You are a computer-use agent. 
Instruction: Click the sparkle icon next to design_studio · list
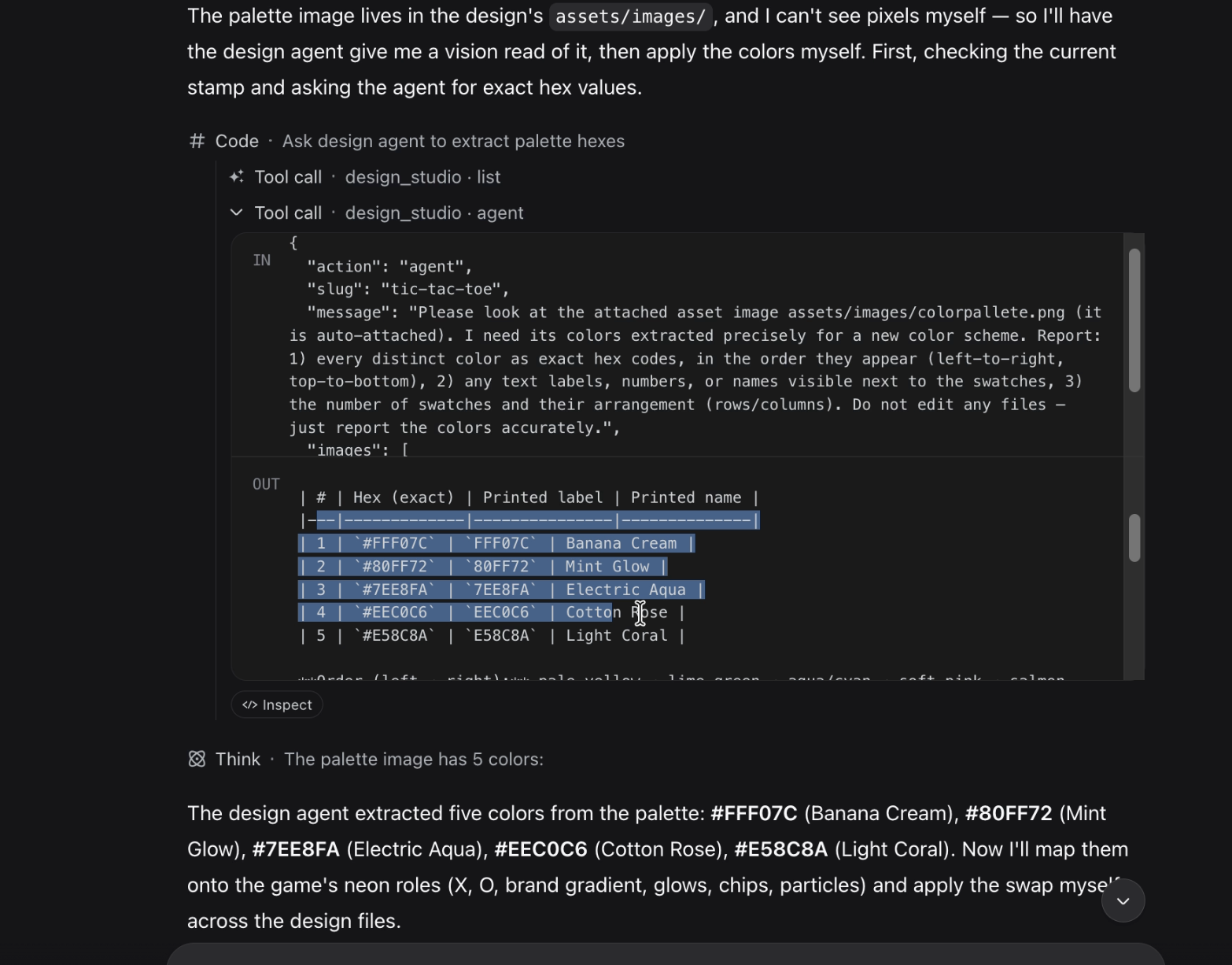tap(237, 177)
